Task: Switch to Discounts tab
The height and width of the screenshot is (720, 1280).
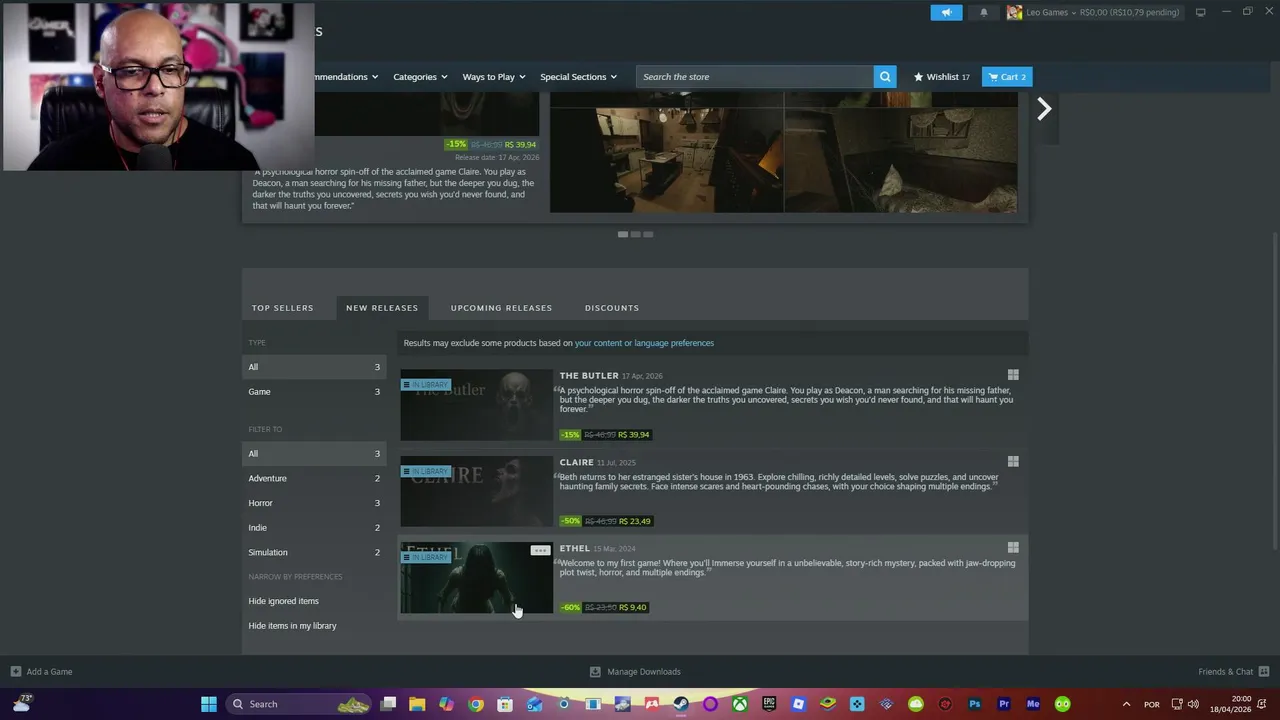Action: pos(612,308)
